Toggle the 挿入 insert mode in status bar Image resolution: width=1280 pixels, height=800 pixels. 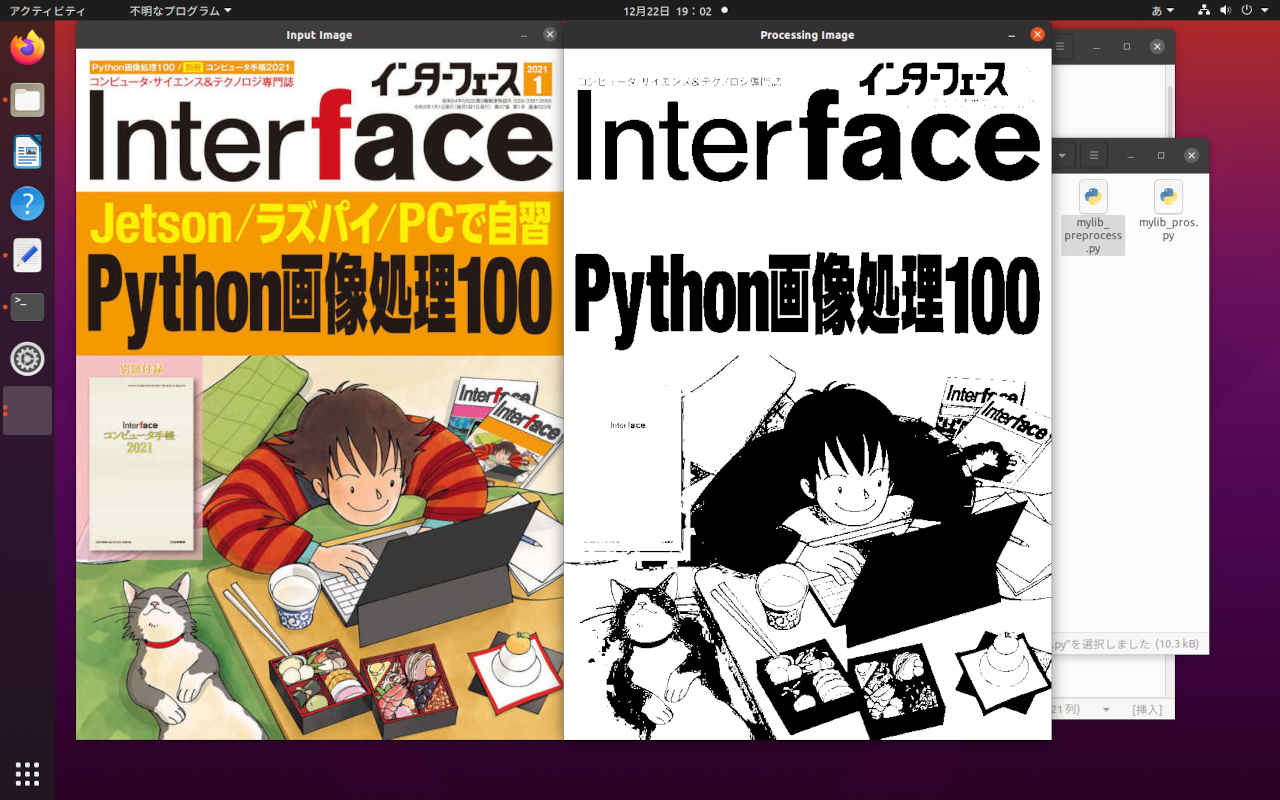point(1146,709)
